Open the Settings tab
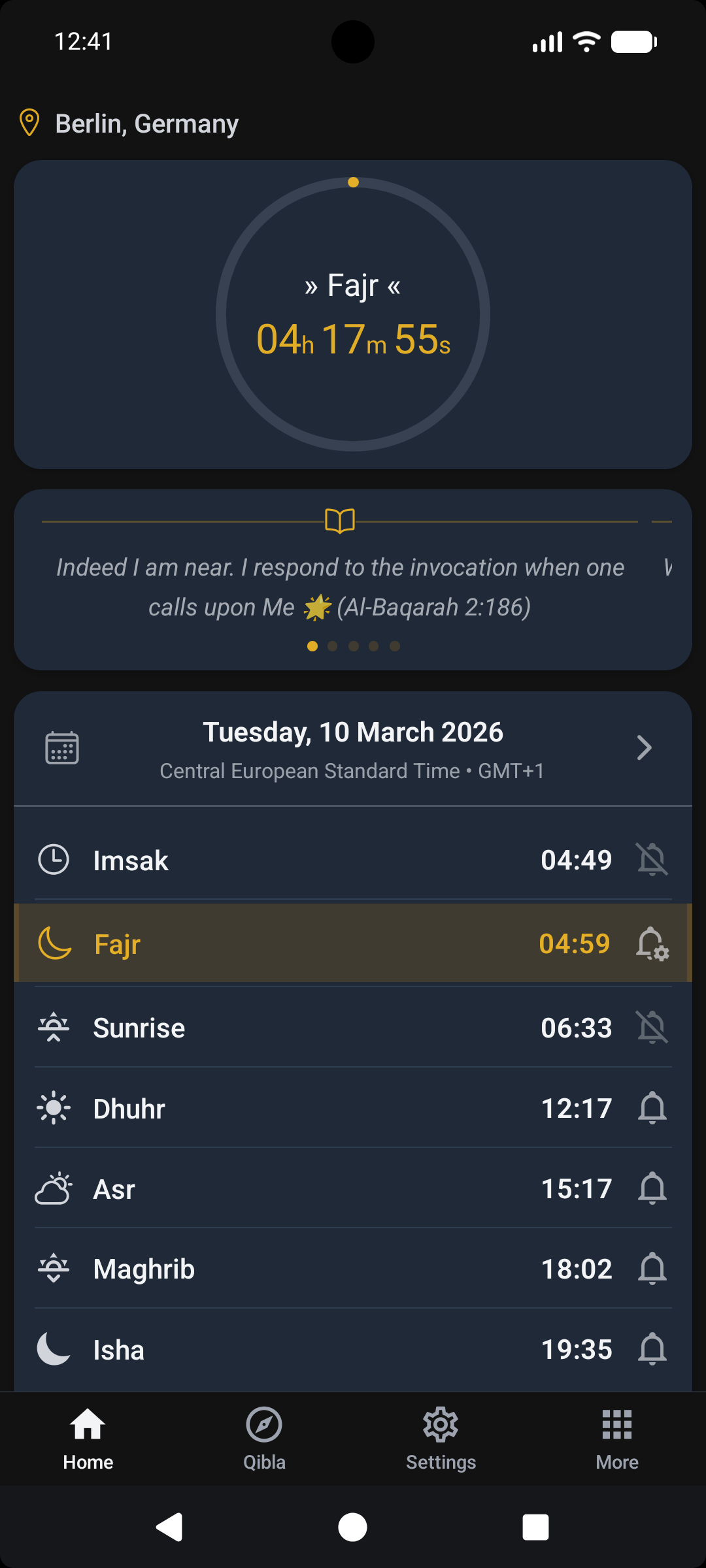 (441, 1437)
